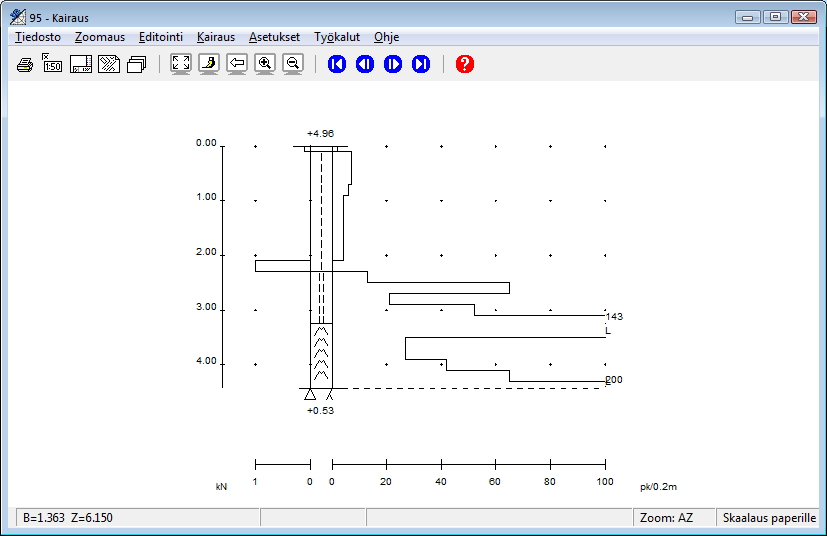Maximize the Kairaus window
The width and height of the screenshot is (827, 536).
coord(775,17)
